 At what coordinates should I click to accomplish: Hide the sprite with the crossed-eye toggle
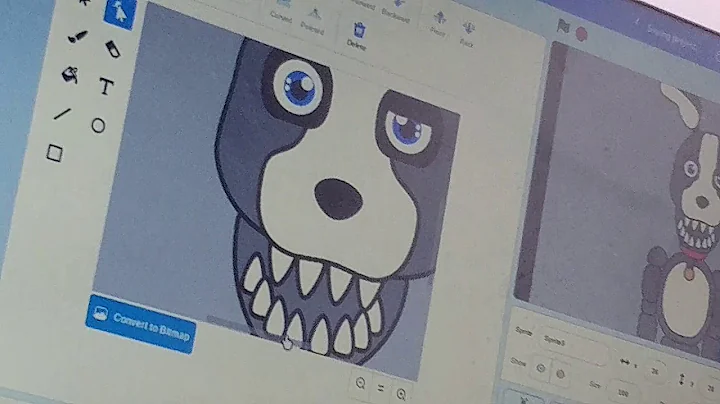[x=560, y=374]
